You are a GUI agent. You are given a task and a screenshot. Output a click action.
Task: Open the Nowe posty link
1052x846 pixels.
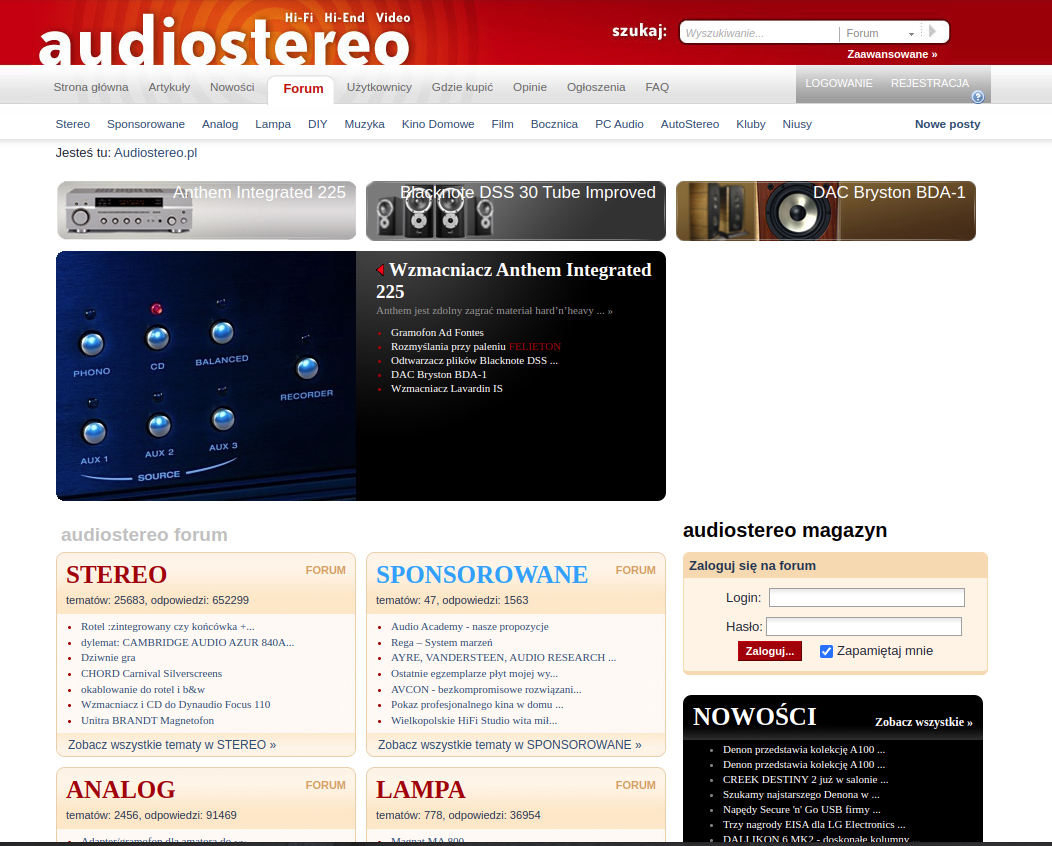pyautogui.click(x=947, y=124)
